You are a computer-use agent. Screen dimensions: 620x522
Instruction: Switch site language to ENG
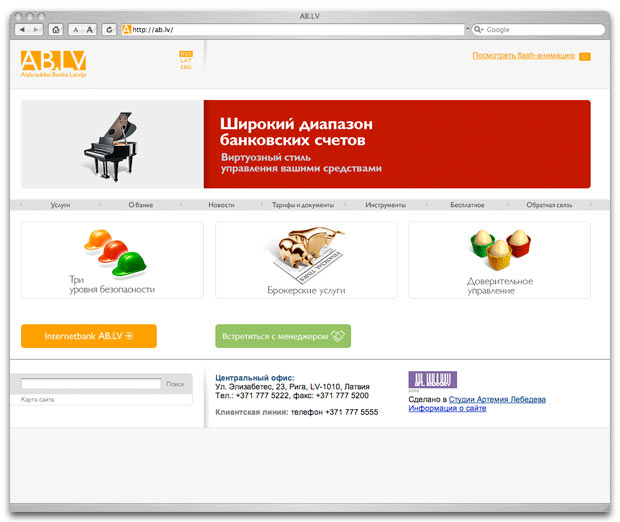[186, 67]
